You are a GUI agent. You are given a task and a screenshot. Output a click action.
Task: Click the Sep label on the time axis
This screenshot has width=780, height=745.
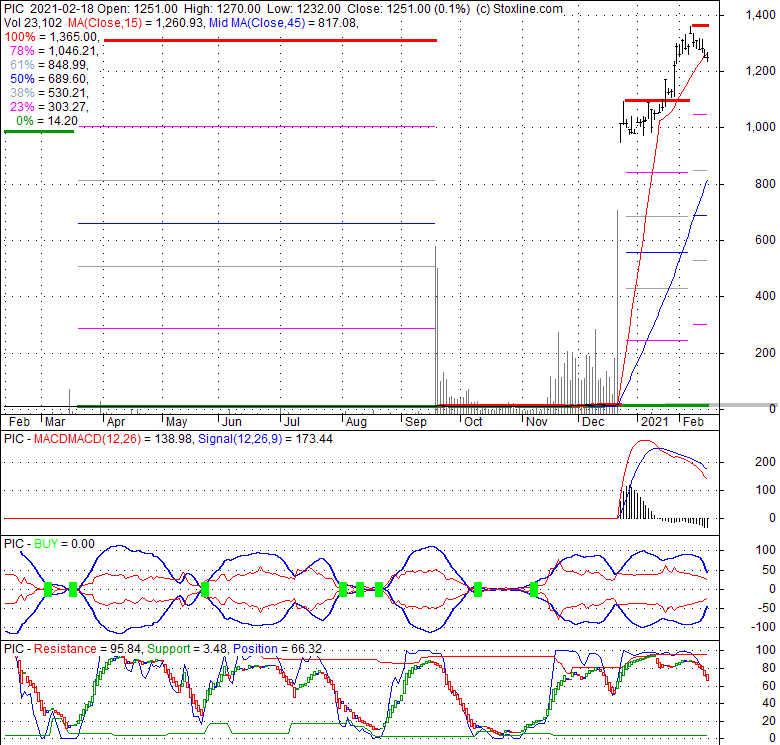point(416,422)
